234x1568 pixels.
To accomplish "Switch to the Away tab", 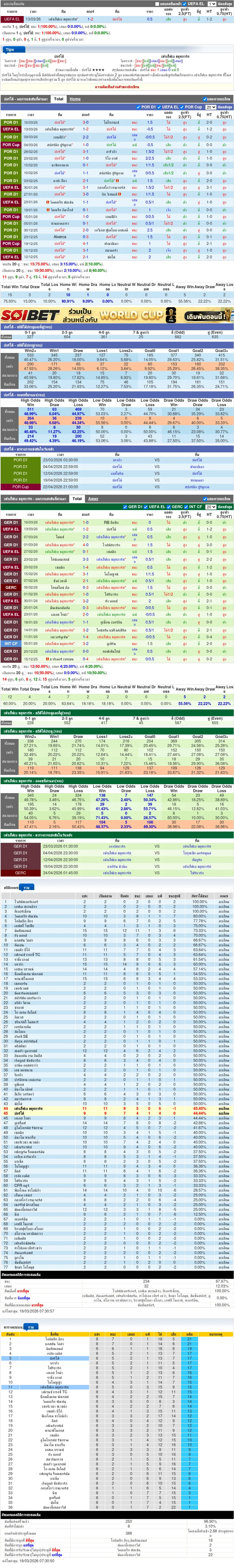I will click(93, 499).
